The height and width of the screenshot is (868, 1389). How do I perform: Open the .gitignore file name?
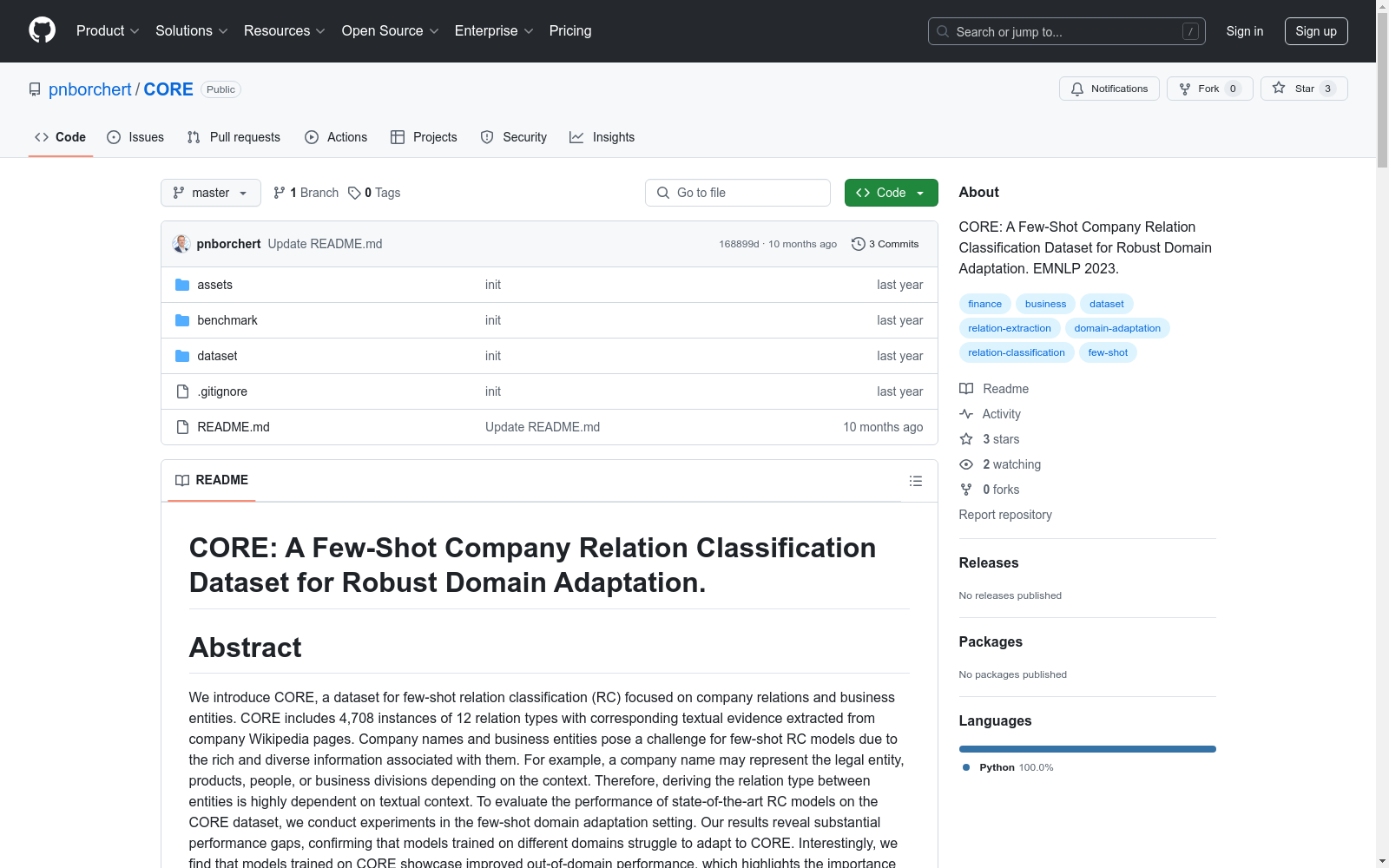(x=222, y=391)
